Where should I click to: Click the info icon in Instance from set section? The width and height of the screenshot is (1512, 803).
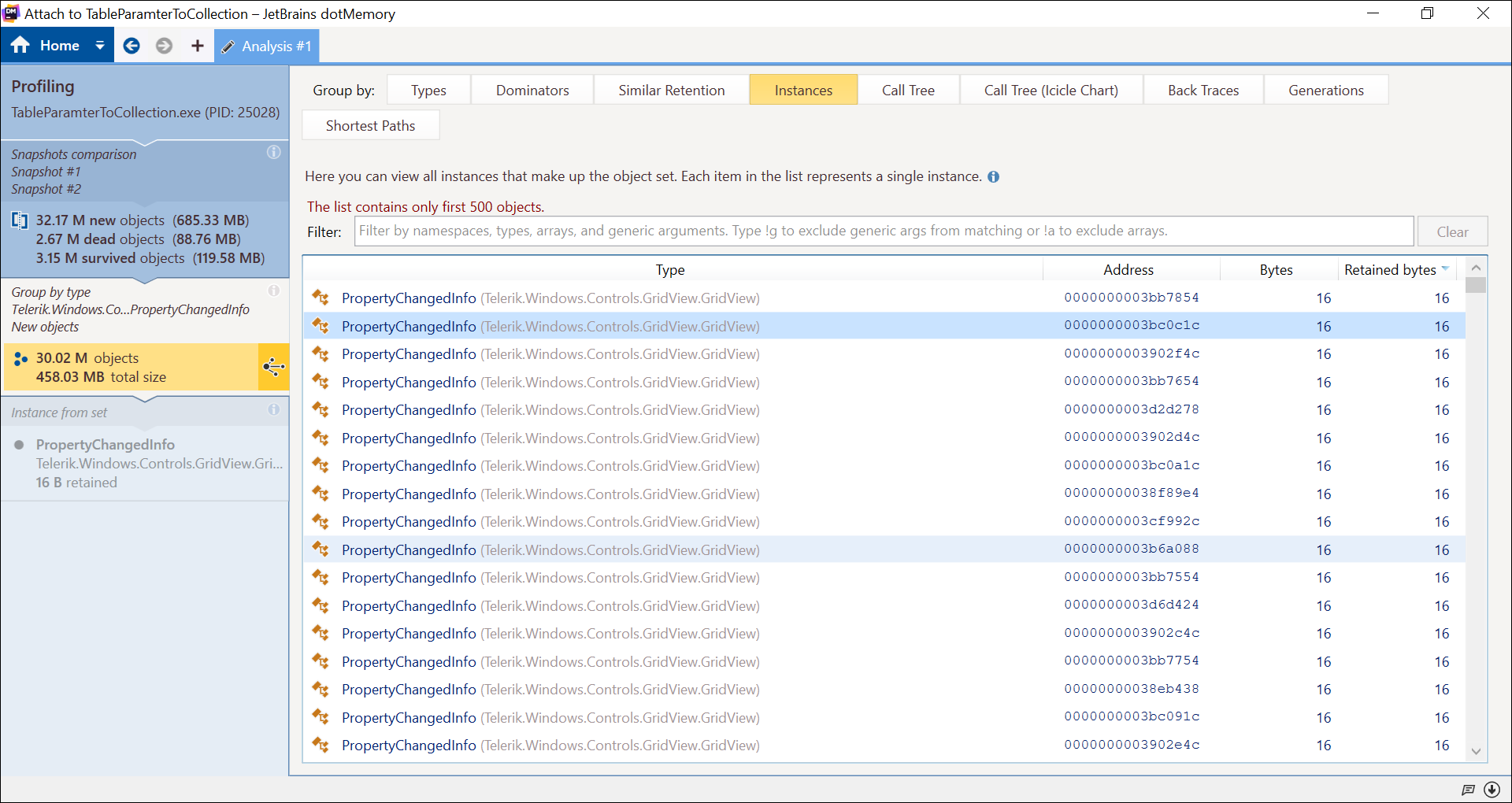click(274, 409)
